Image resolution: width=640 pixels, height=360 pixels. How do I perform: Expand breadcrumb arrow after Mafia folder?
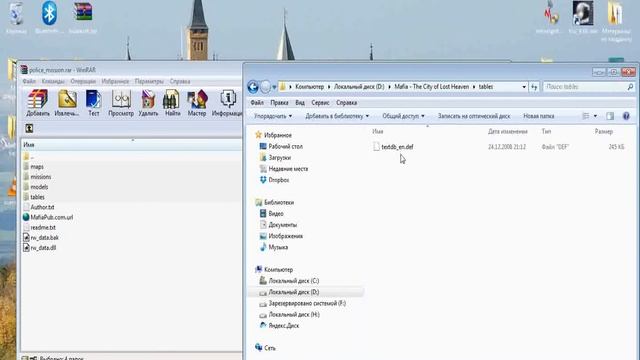(474, 87)
